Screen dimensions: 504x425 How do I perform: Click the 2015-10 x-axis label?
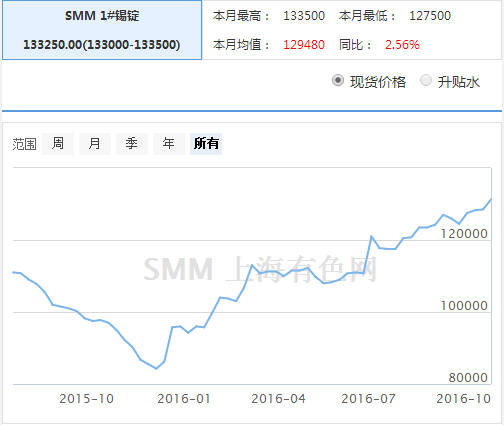[87, 399]
